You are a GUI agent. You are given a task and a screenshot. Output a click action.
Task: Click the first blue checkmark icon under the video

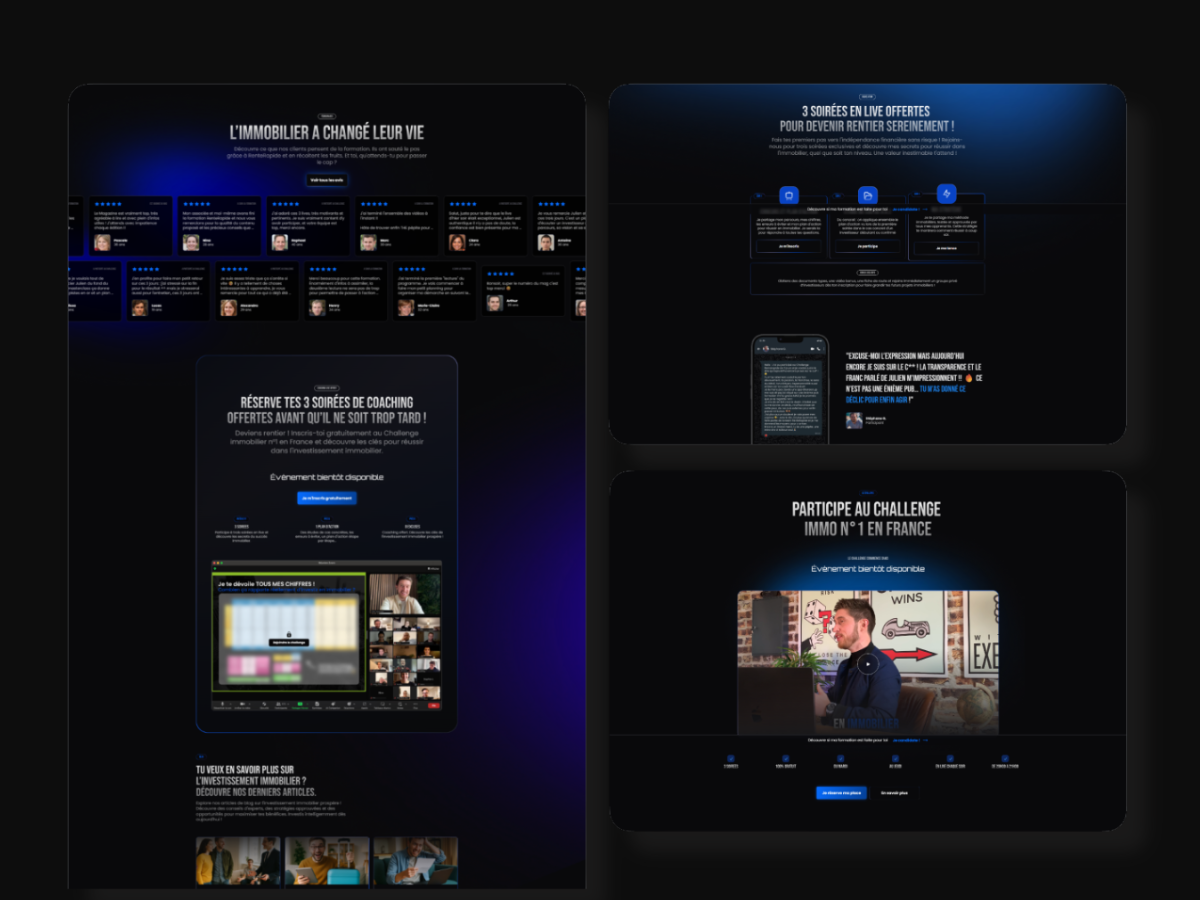pyautogui.click(x=730, y=759)
